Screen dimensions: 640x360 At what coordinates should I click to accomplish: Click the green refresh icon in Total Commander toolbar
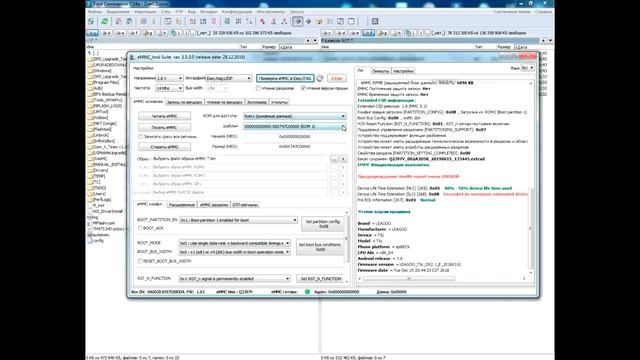[105, 21]
